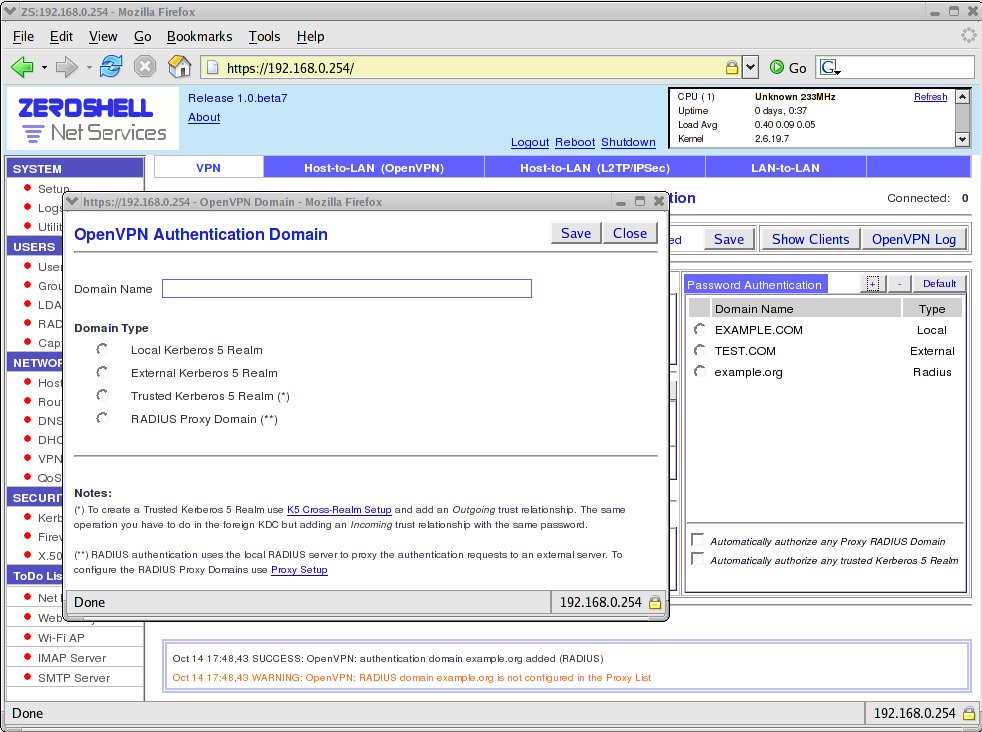Click the padlock icon in the address bar
The height and width of the screenshot is (732, 982).
click(731, 67)
